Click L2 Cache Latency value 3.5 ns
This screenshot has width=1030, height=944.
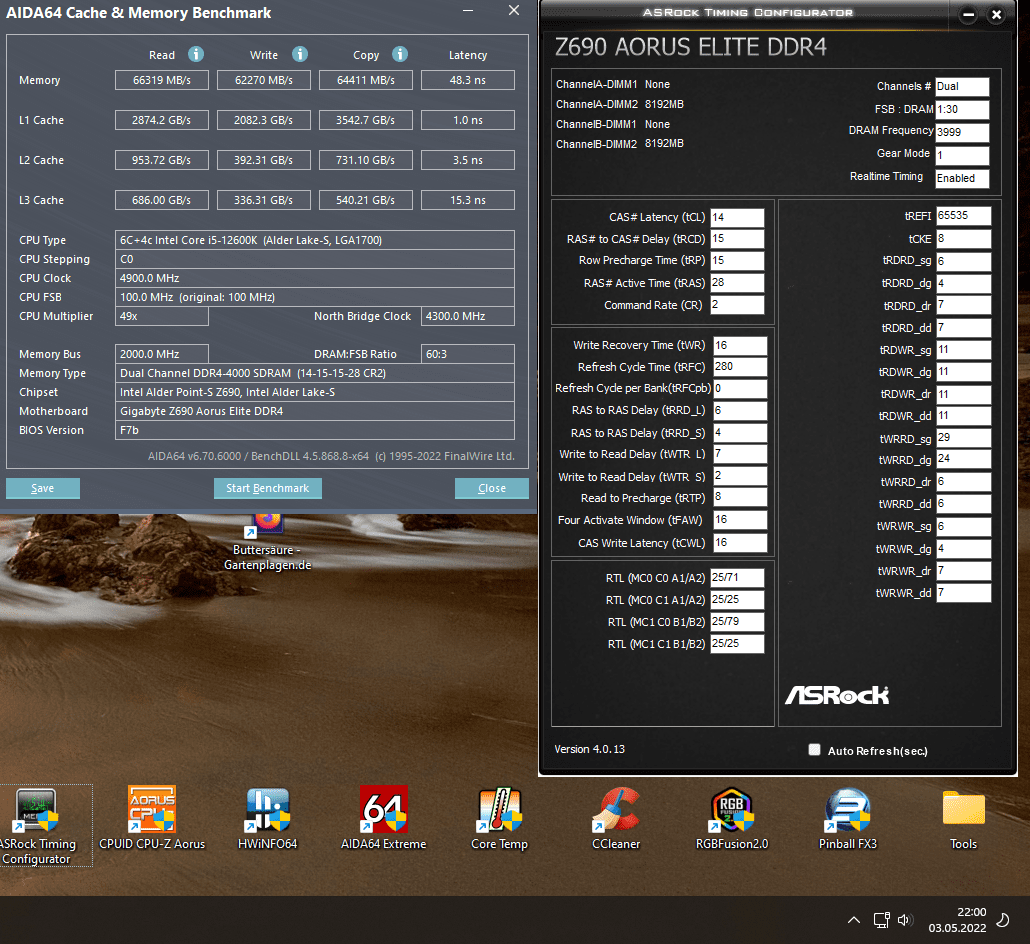pyautogui.click(x=468, y=160)
